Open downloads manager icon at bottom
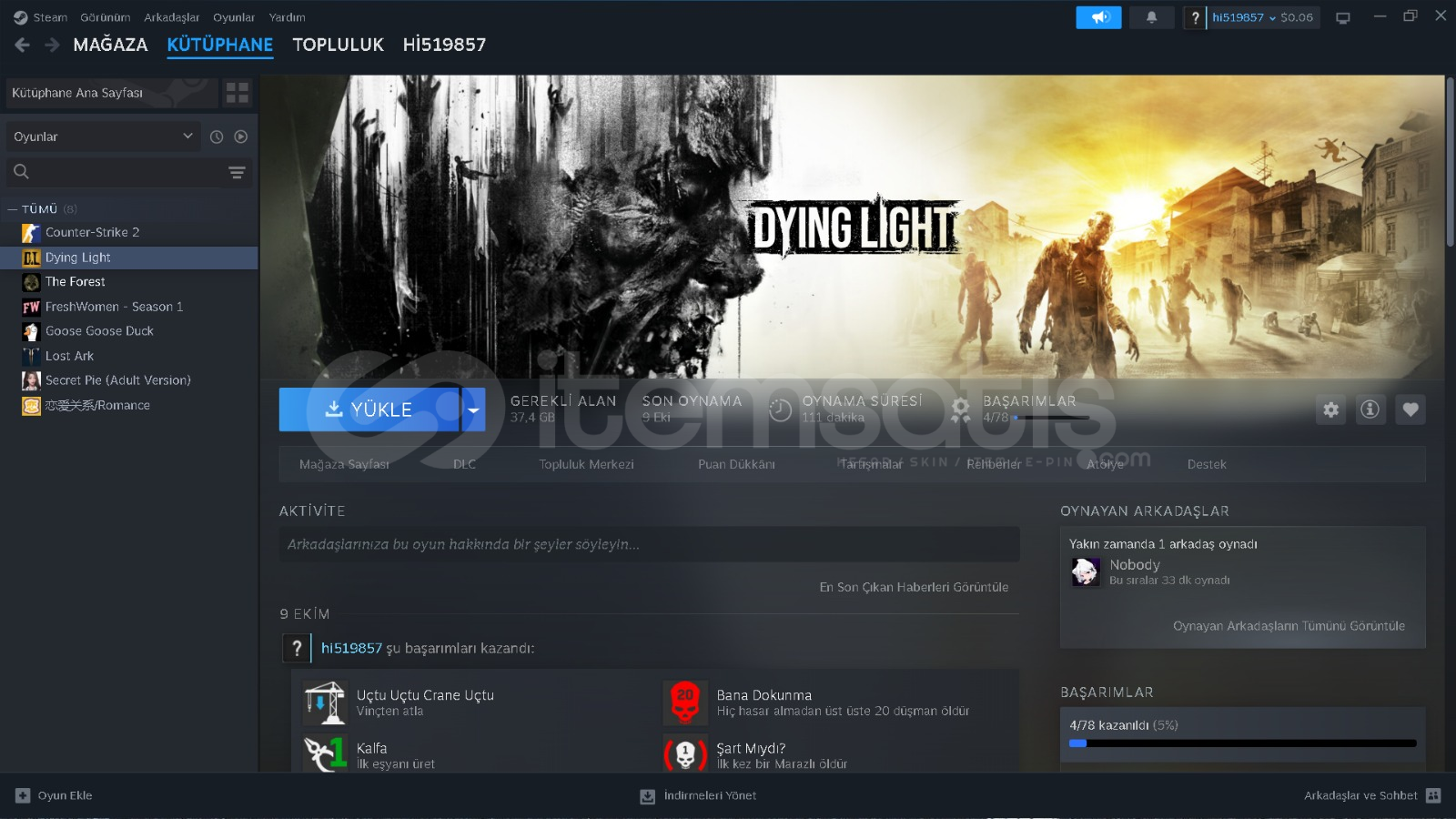 [x=648, y=796]
